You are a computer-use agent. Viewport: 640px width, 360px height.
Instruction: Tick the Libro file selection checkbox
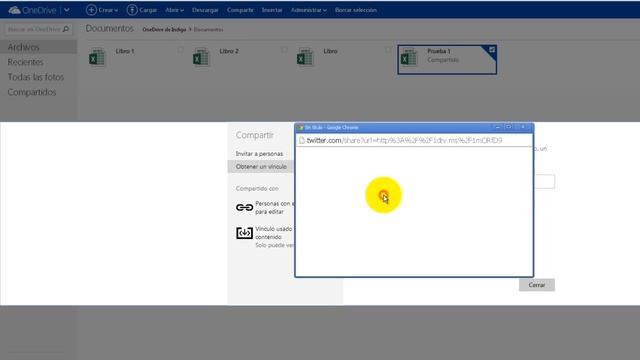[x=388, y=50]
